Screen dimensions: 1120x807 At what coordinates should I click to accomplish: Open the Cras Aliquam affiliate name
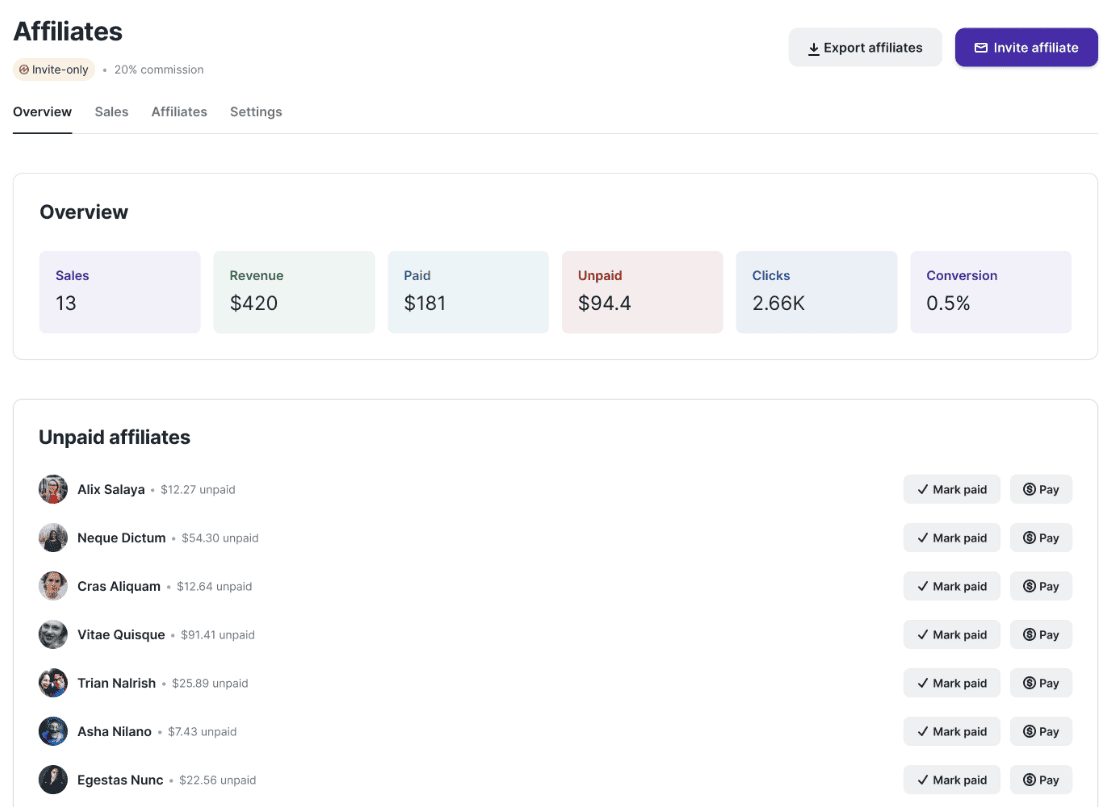point(119,587)
